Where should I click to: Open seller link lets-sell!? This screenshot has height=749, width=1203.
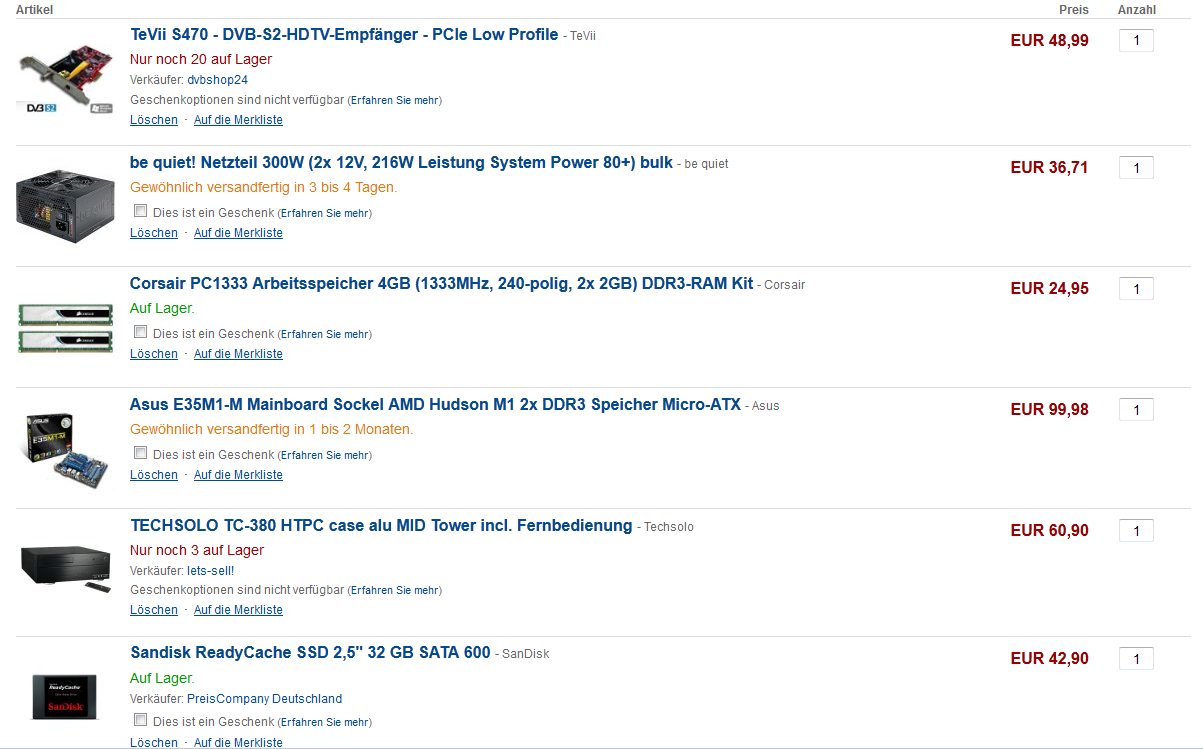point(210,571)
